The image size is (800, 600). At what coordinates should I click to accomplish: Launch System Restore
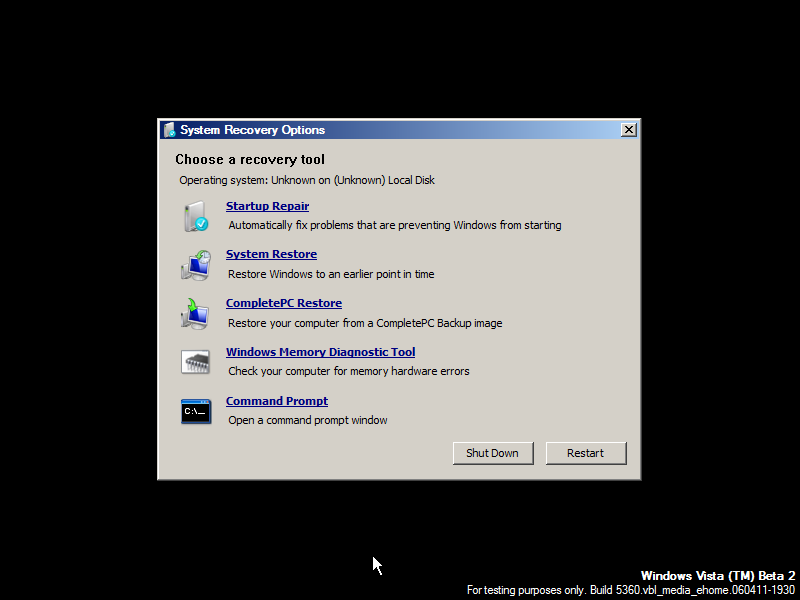tap(271, 254)
